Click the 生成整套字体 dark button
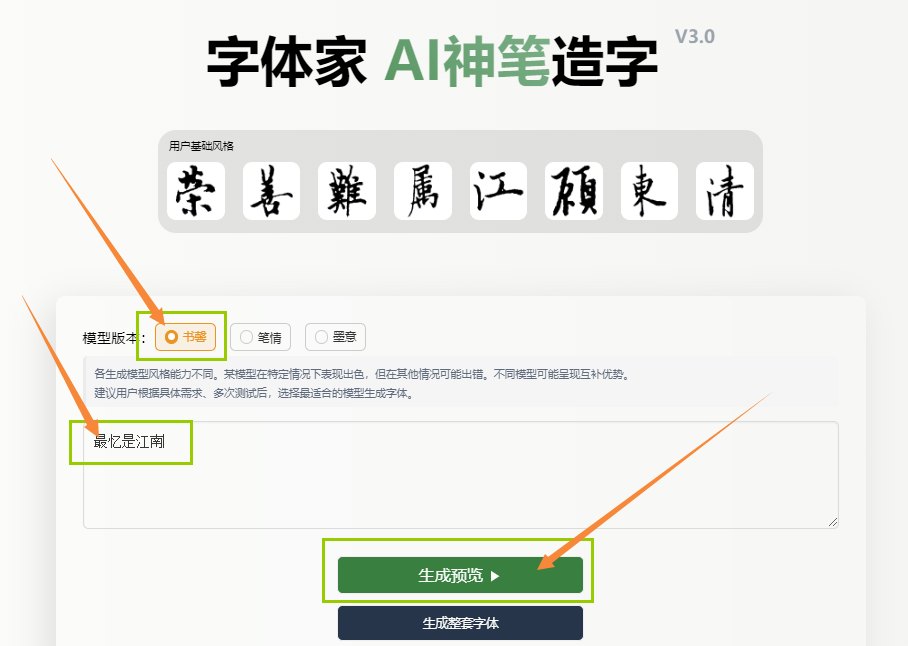 [x=460, y=623]
